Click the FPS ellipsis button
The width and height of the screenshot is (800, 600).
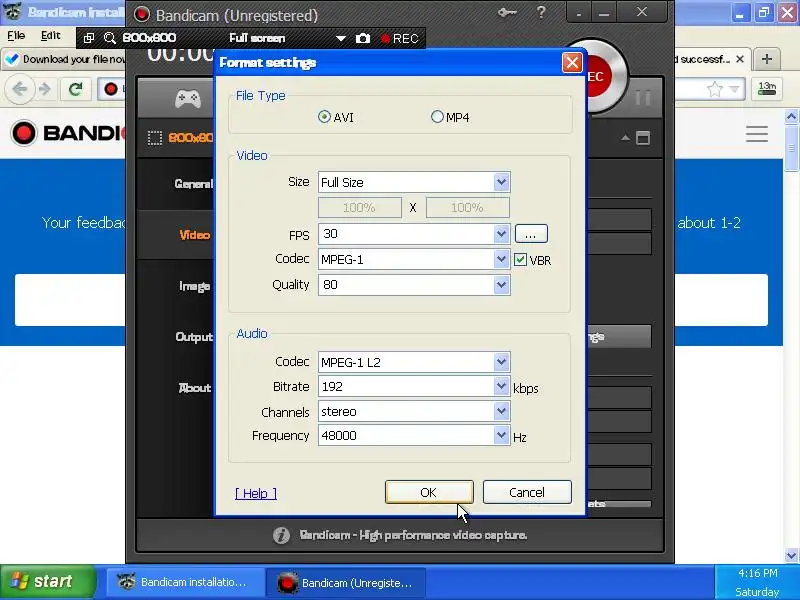[x=531, y=234]
